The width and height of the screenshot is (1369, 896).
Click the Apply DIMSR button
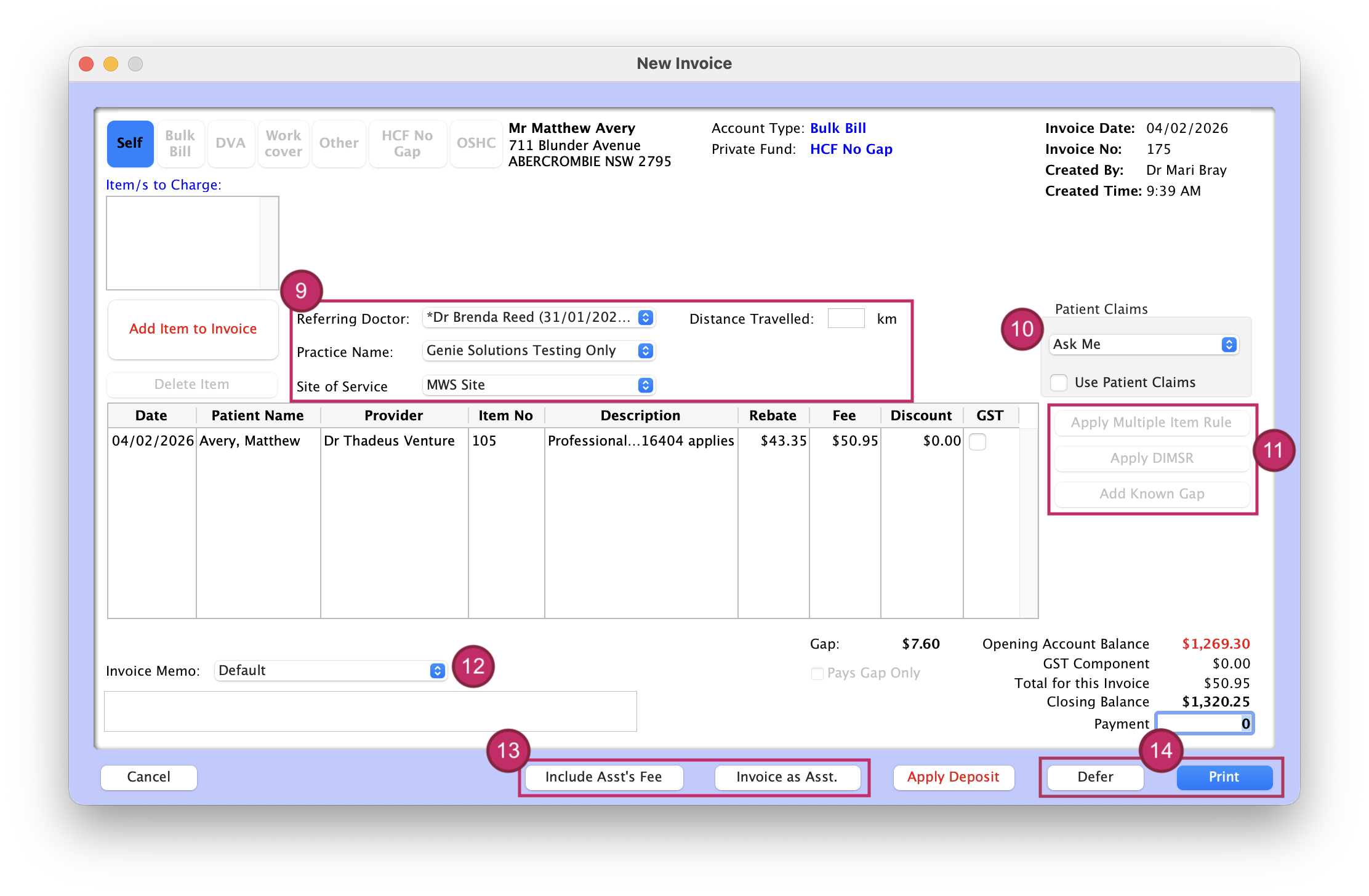pyautogui.click(x=1152, y=458)
